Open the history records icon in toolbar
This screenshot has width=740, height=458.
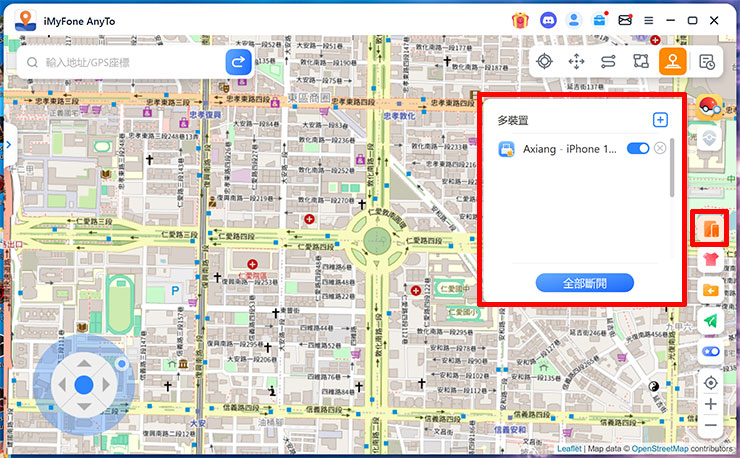click(706, 61)
